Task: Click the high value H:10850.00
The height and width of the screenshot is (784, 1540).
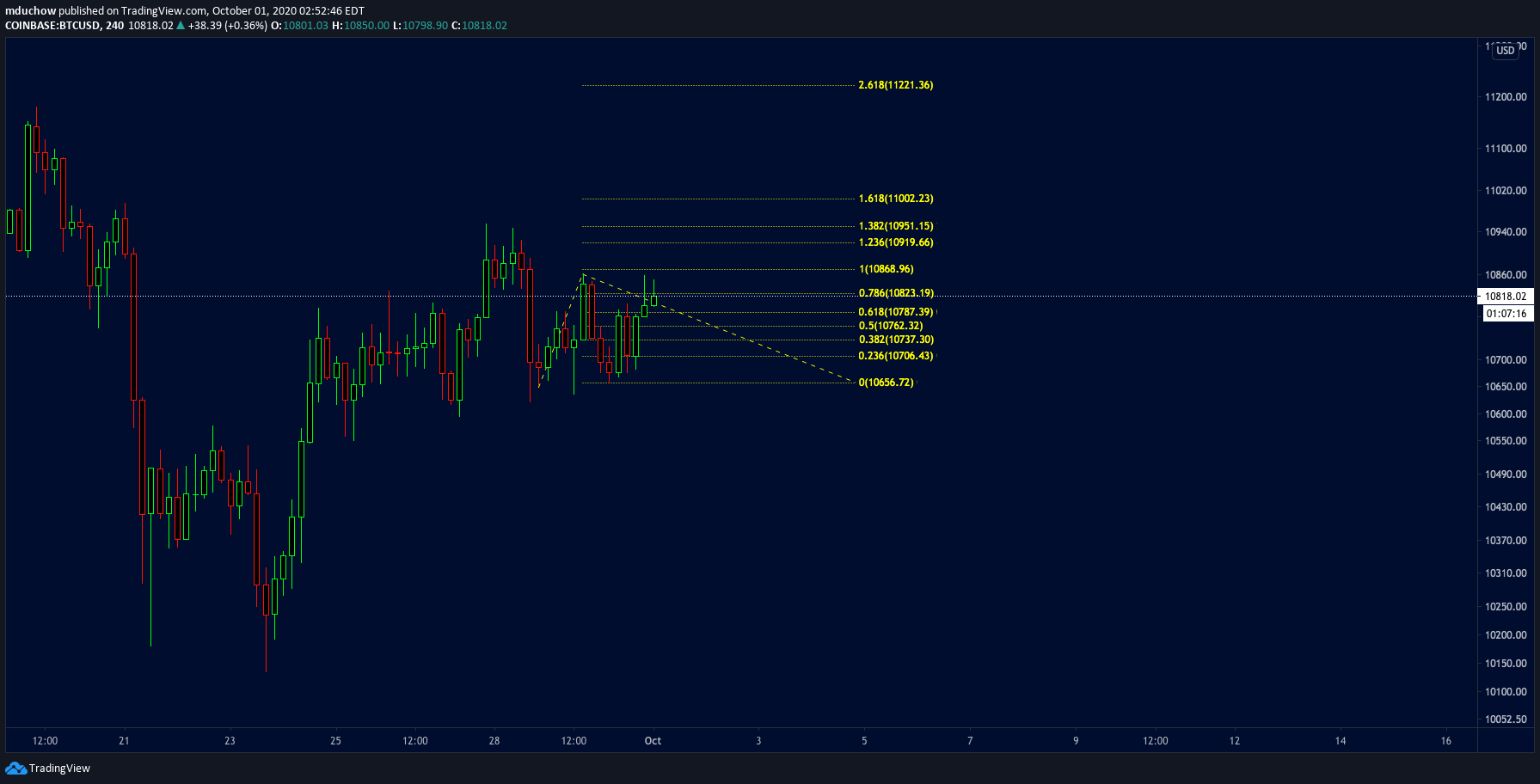Action: pyautogui.click(x=360, y=26)
